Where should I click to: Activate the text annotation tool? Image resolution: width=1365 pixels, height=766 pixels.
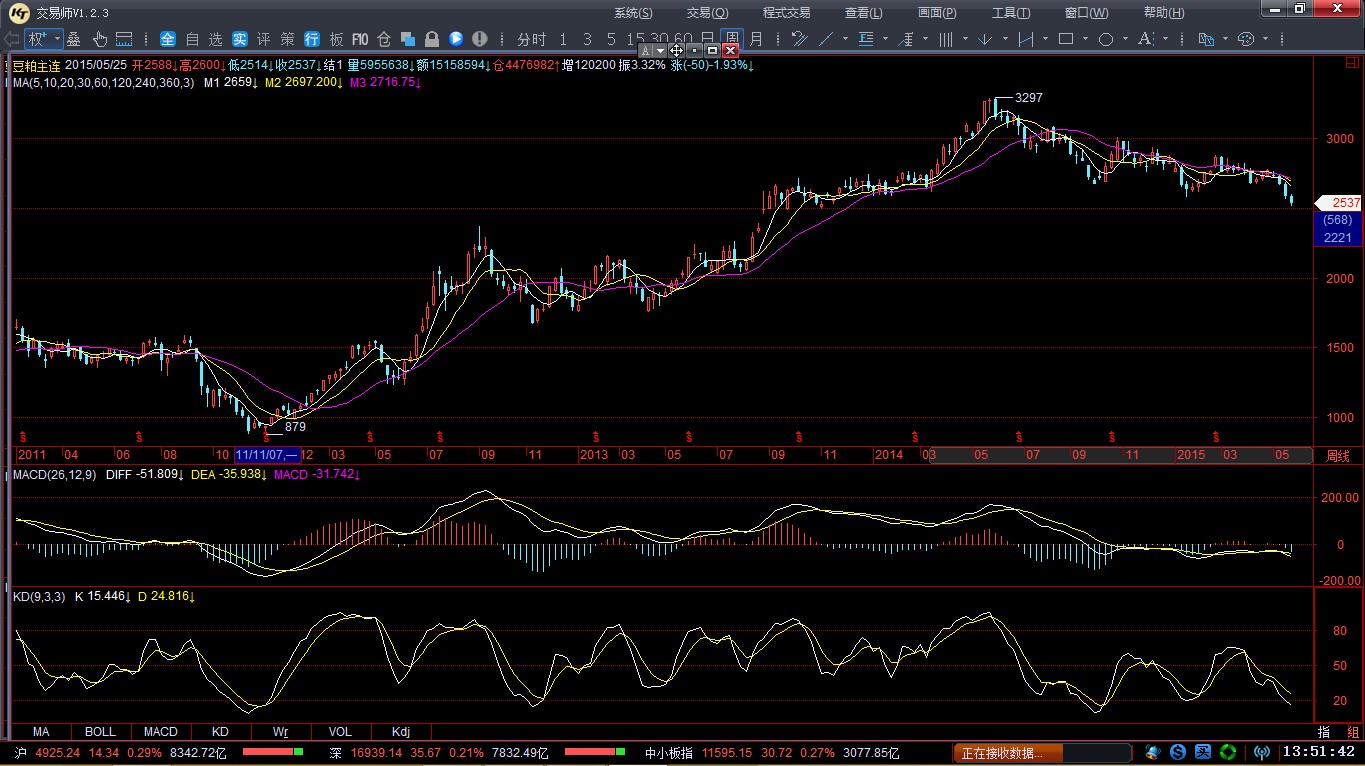coord(1142,39)
